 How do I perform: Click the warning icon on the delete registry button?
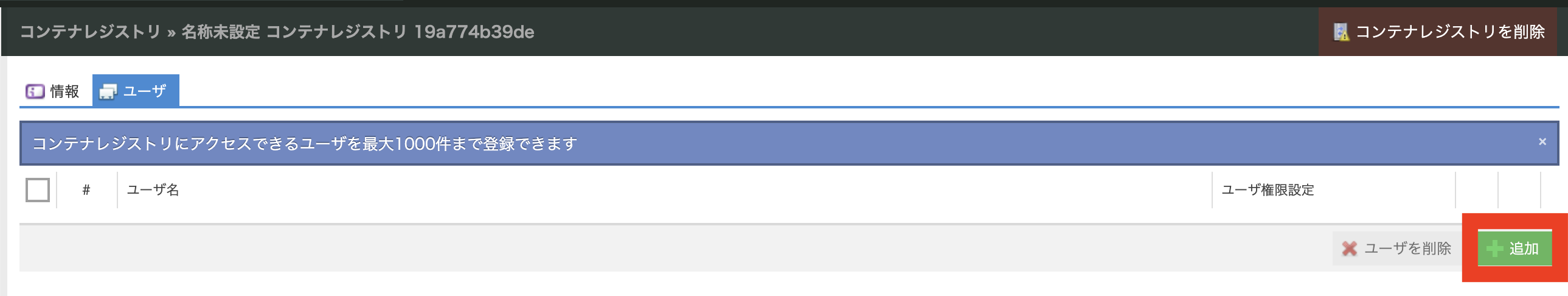(x=1341, y=32)
